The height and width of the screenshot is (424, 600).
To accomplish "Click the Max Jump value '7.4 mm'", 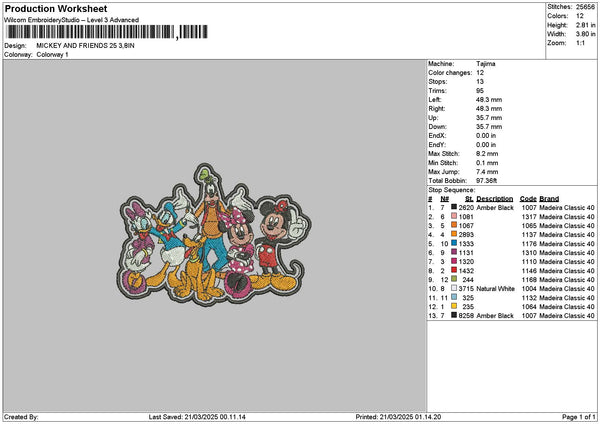I will [487, 172].
